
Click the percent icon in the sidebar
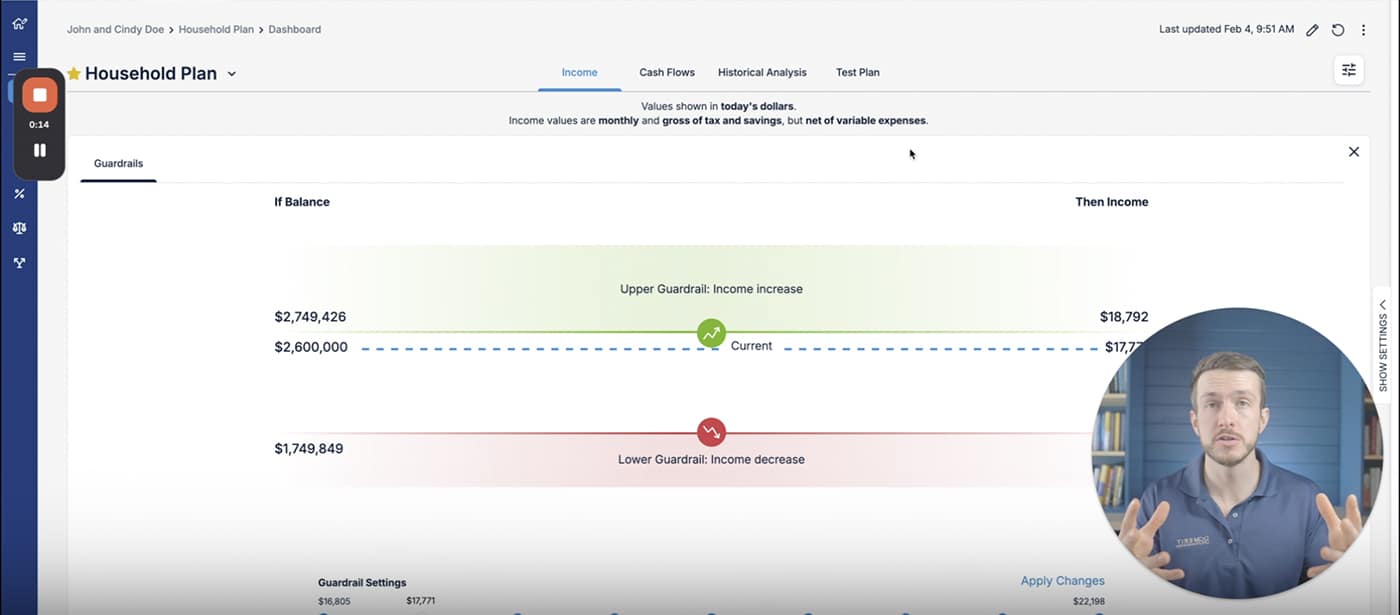point(19,194)
